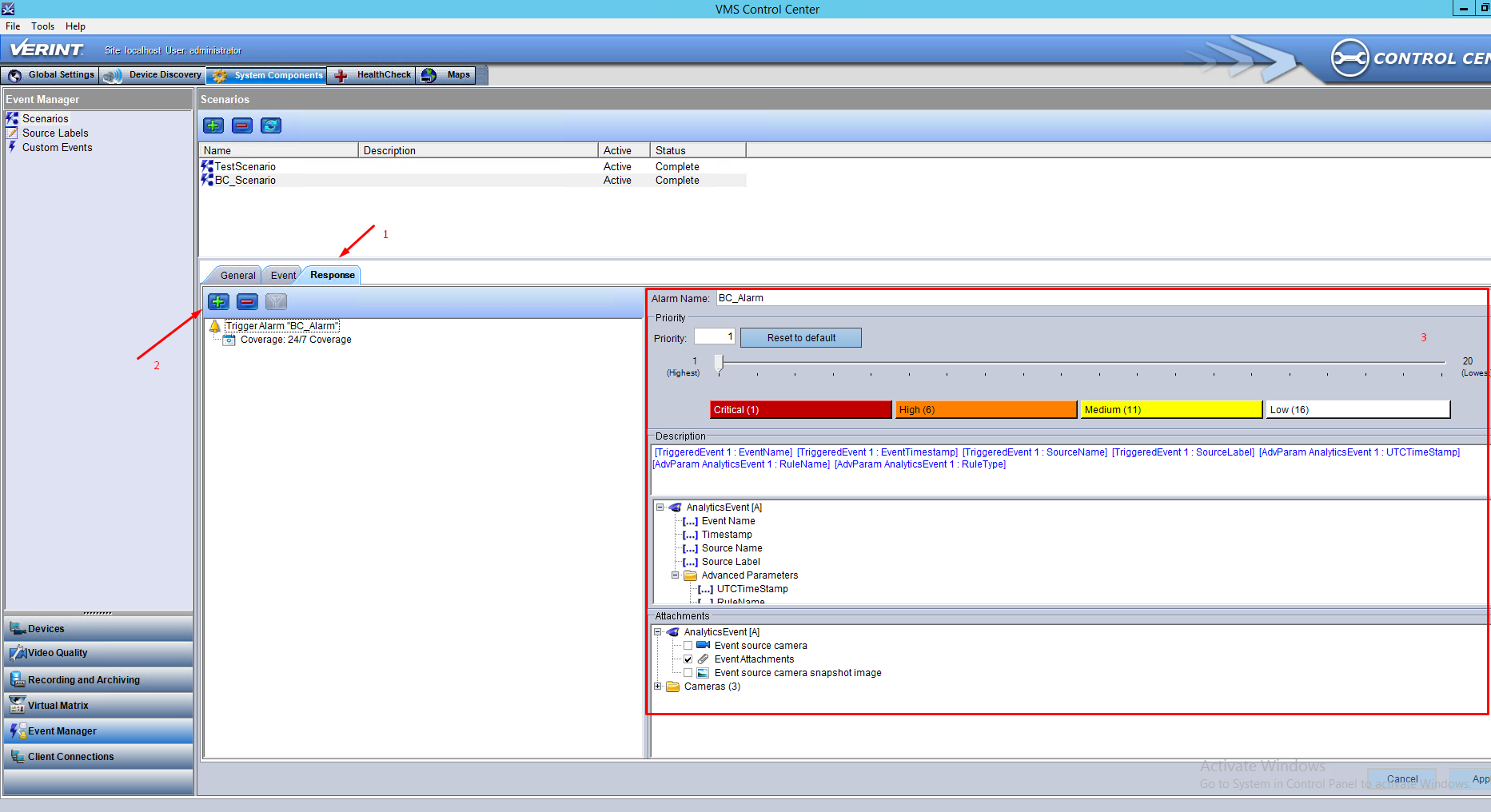Image resolution: width=1491 pixels, height=812 pixels.
Task: Select the Critical (1) priority band
Action: (800, 409)
